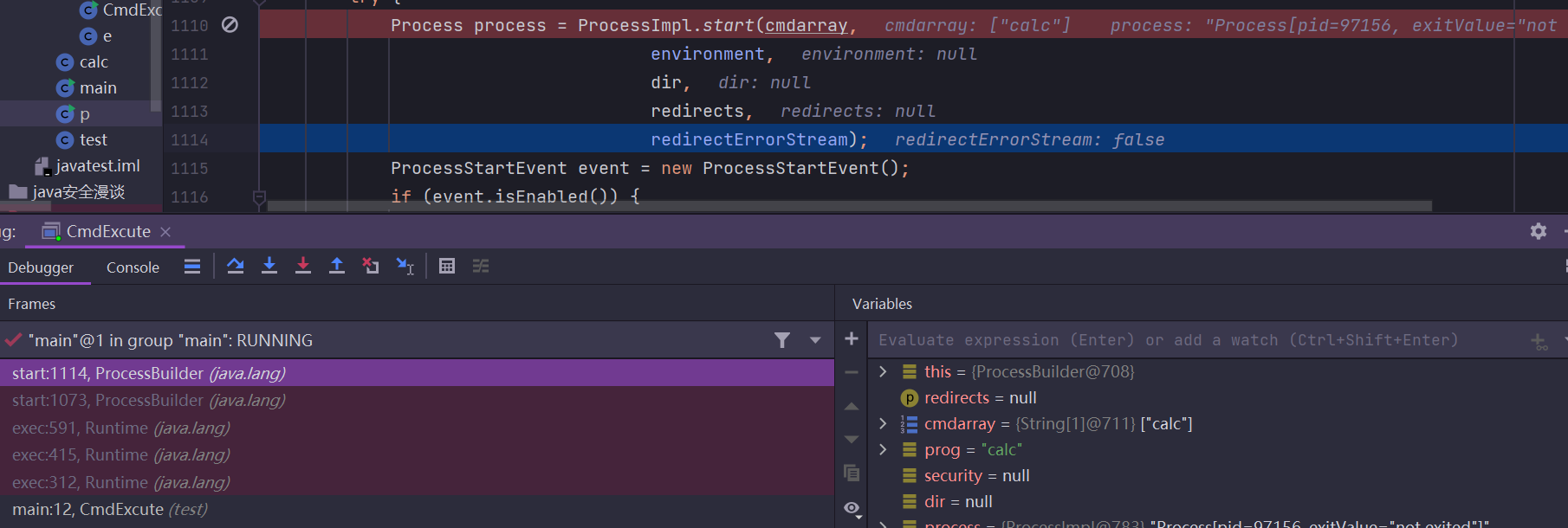Screen dimensions: 1568x528
Task: Click the red Force Step Into icon
Action: pyautogui.click(x=303, y=266)
